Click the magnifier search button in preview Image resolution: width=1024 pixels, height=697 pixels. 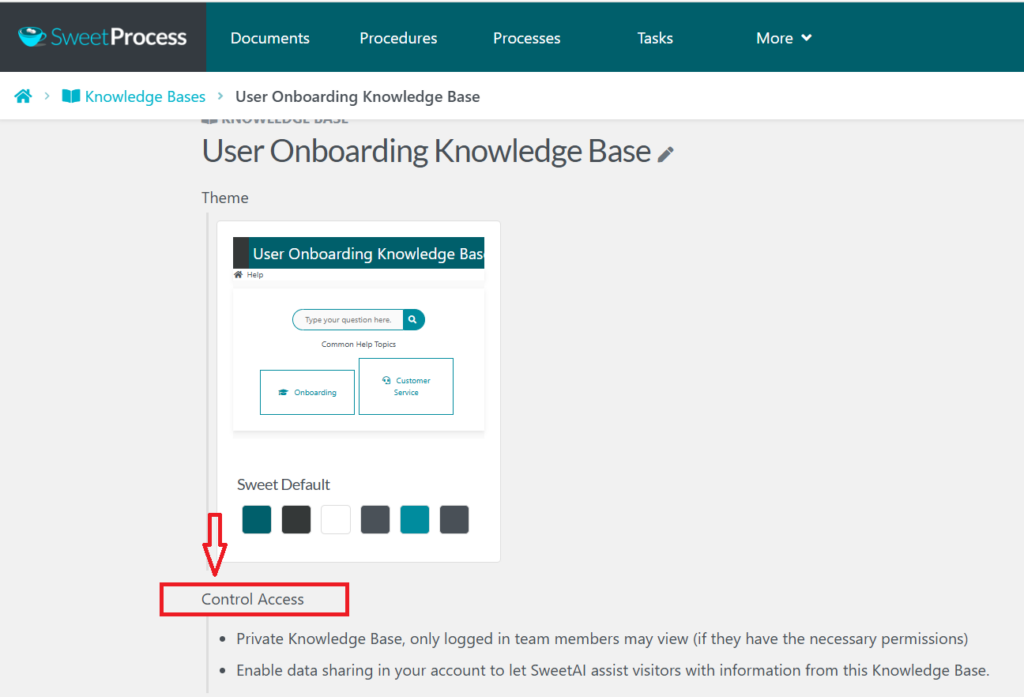pyautogui.click(x=413, y=319)
